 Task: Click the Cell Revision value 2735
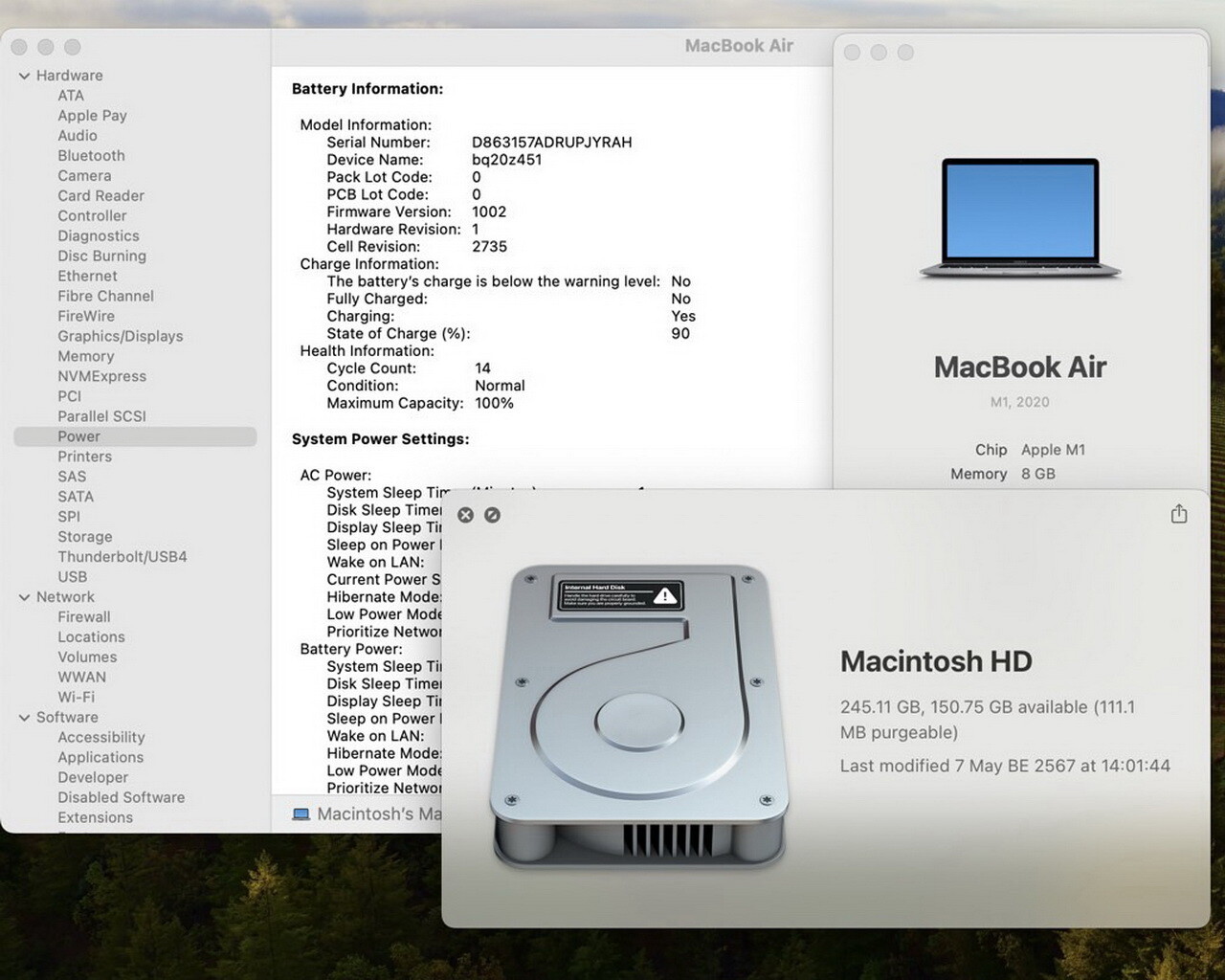(x=489, y=247)
